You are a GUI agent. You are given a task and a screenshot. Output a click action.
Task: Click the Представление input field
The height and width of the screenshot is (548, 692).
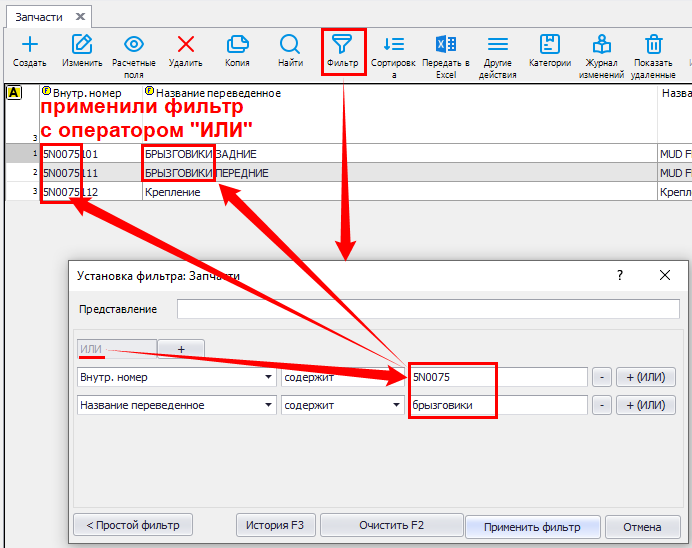(427, 309)
